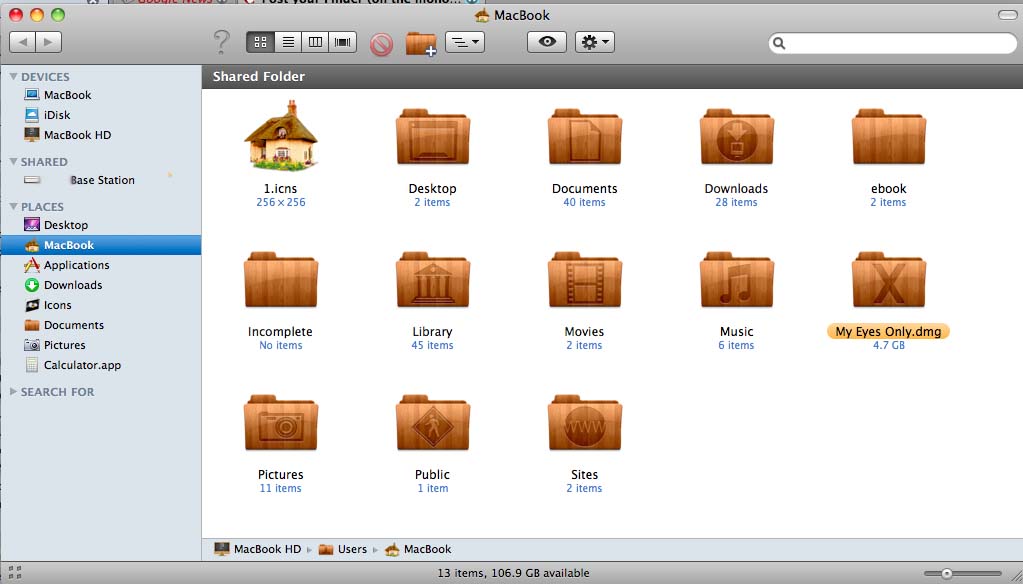Expand the SEARCH FOR sidebar section
Viewport: 1023px width, 584px height.
13,392
